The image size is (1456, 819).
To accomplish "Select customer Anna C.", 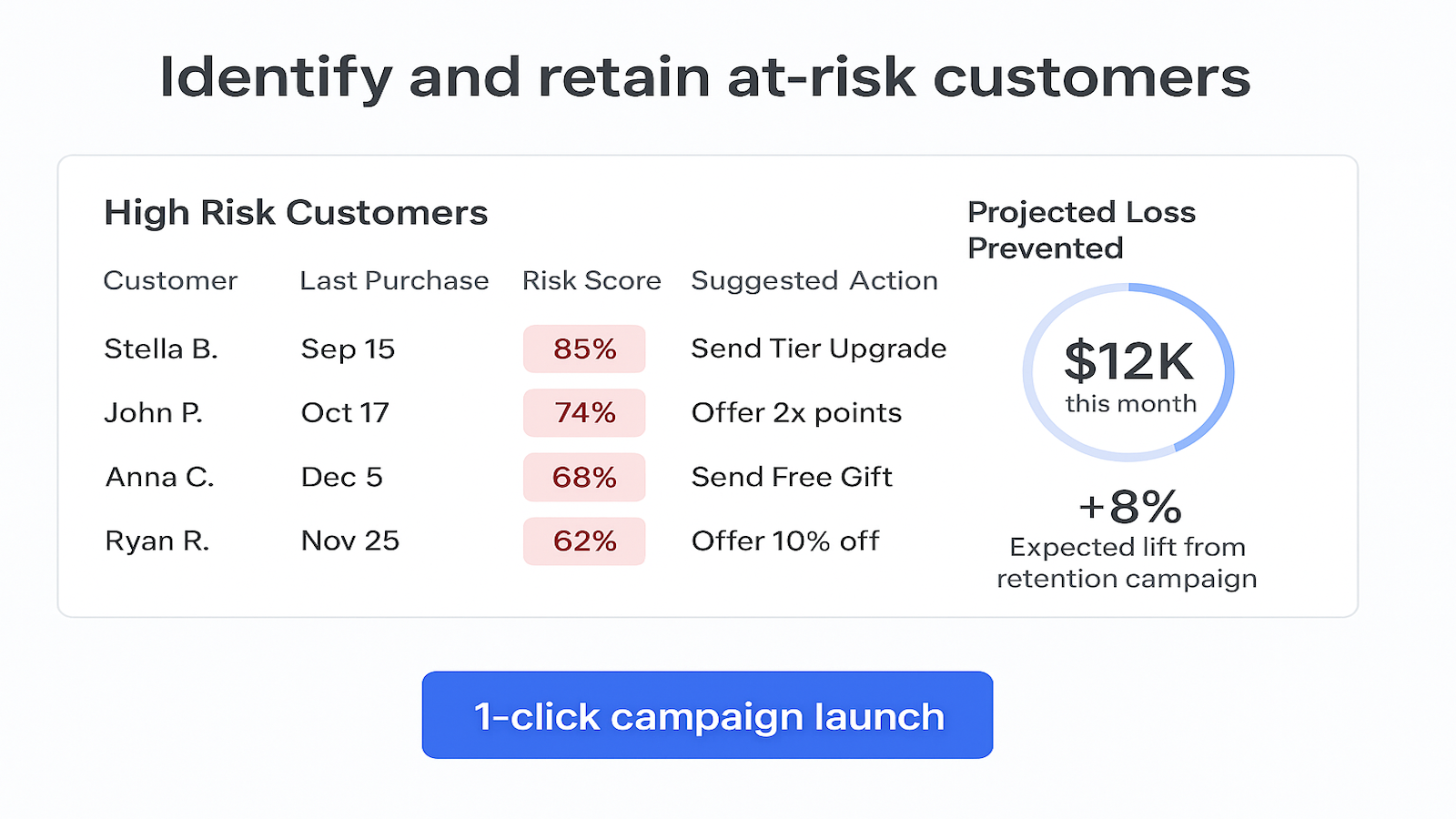I will [159, 477].
